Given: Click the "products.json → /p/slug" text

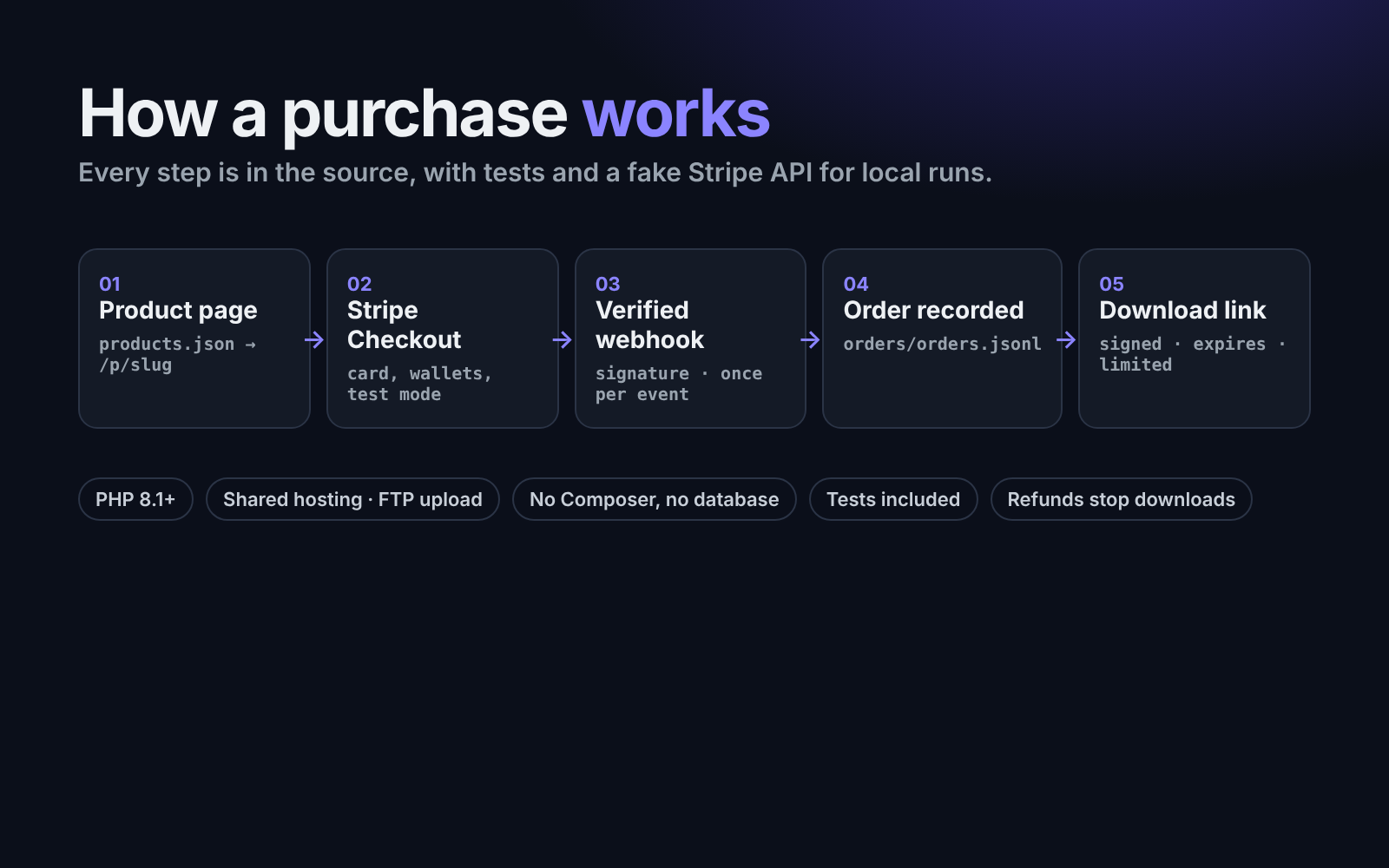Looking at the screenshot, I should coord(178,354).
